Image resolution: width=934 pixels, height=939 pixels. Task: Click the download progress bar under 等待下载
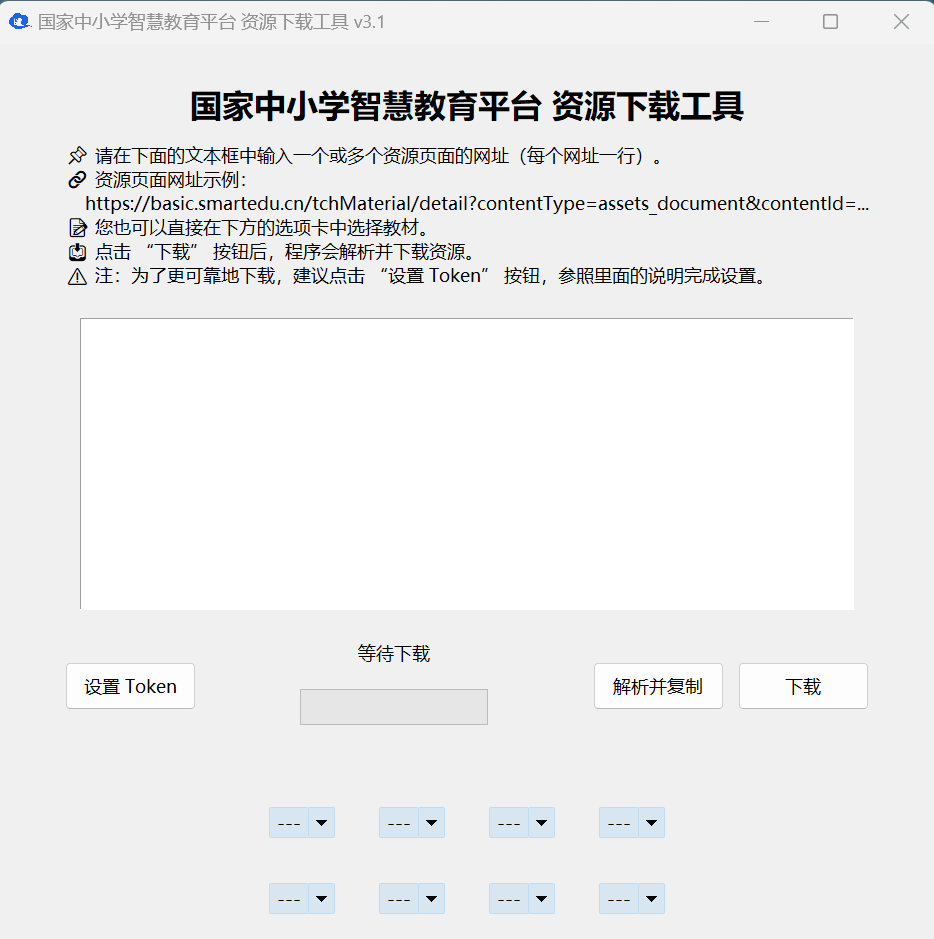point(394,707)
